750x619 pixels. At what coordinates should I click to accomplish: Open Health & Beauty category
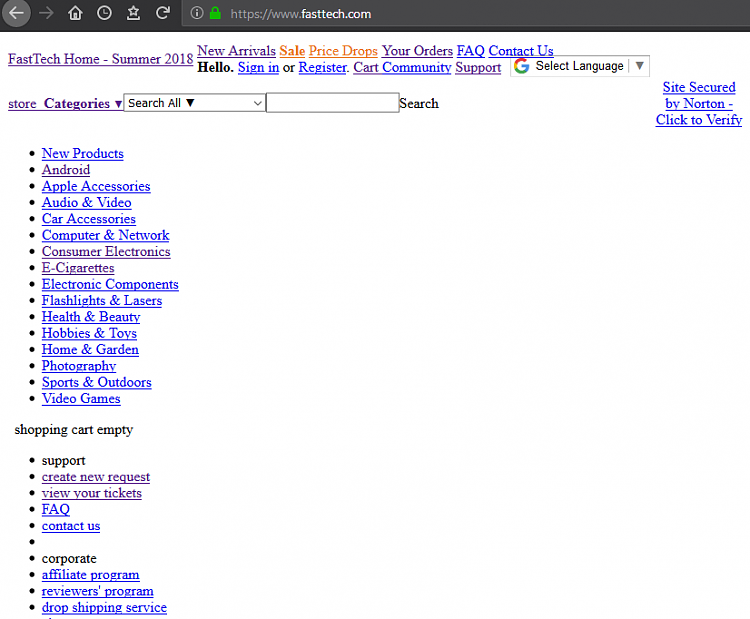91,317
